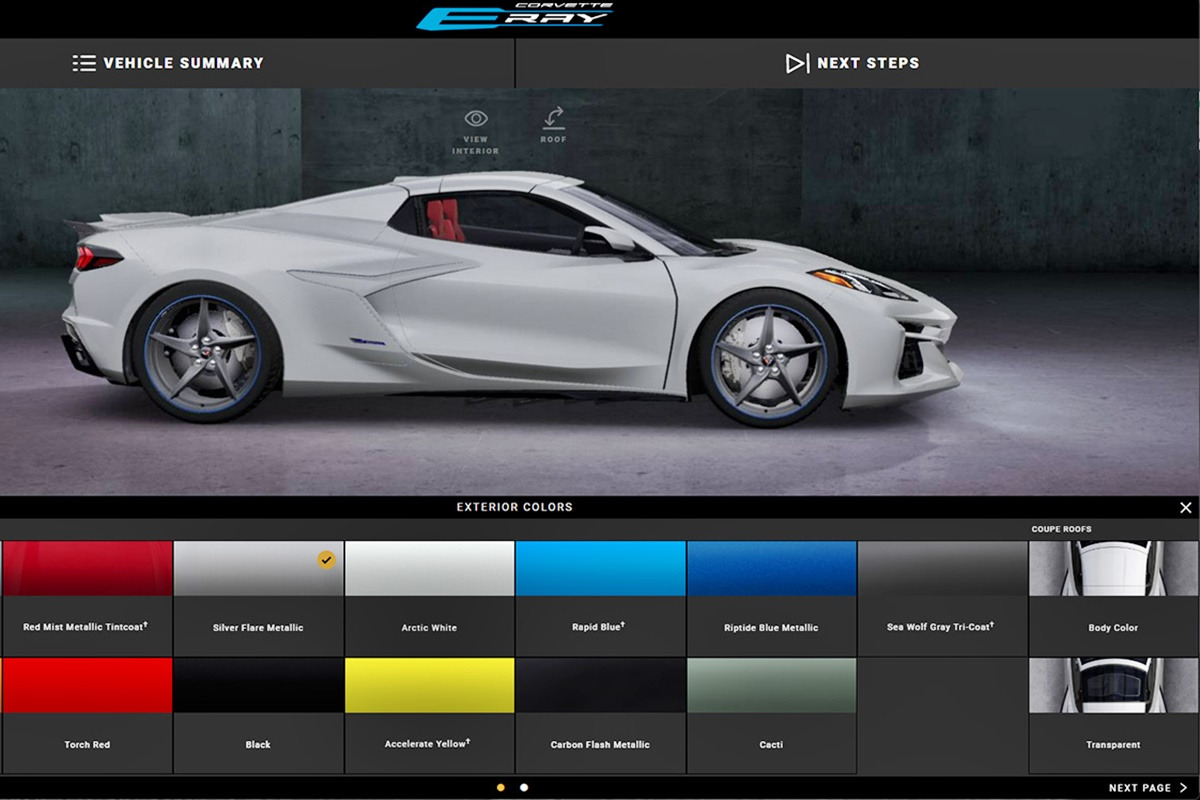Click the Next Page text button
1200x800 pixels.
[x=1140, y=788]
